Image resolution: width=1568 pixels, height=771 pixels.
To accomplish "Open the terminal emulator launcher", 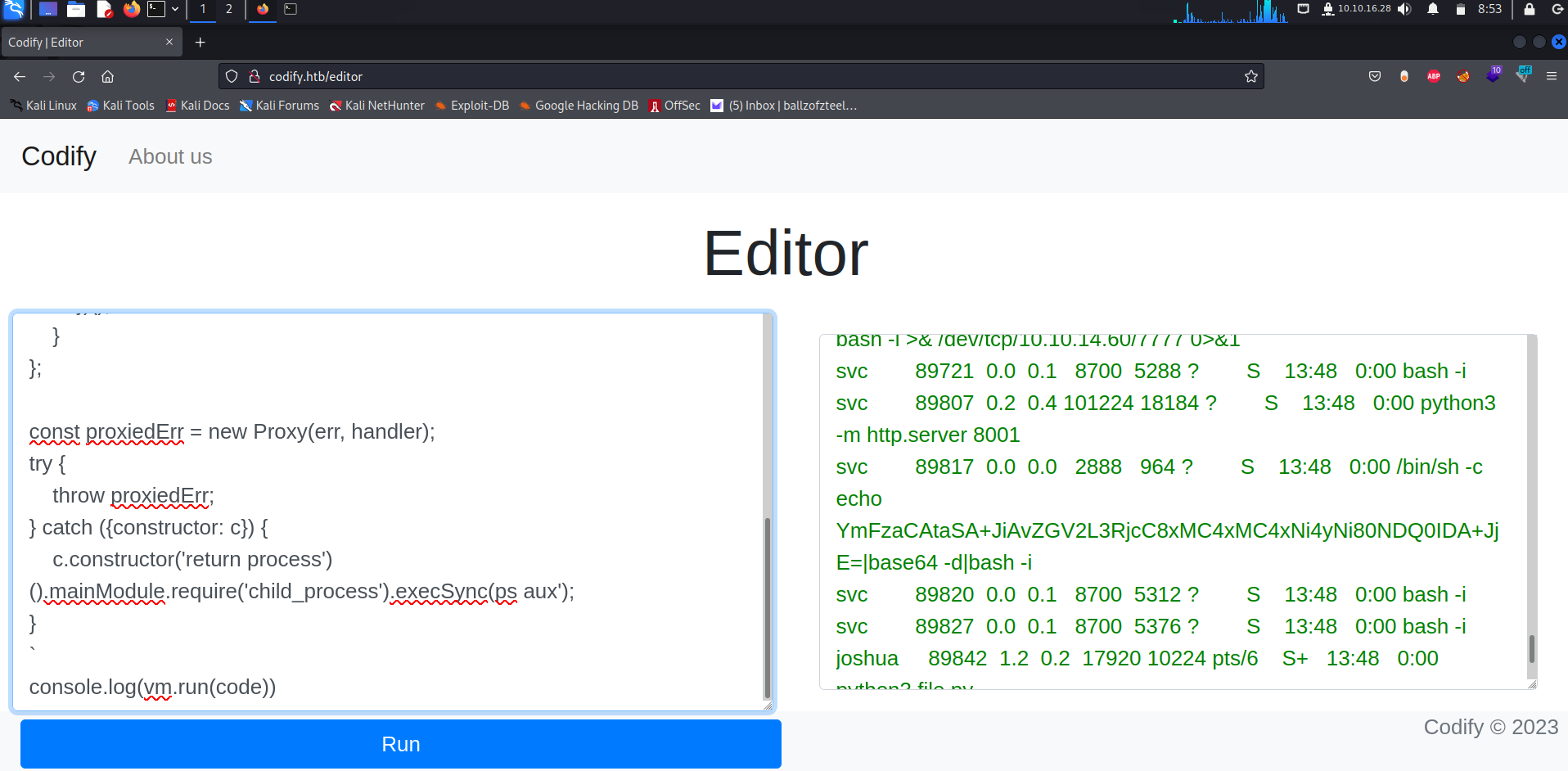I will pyautogui.click(x=156, y=9).
